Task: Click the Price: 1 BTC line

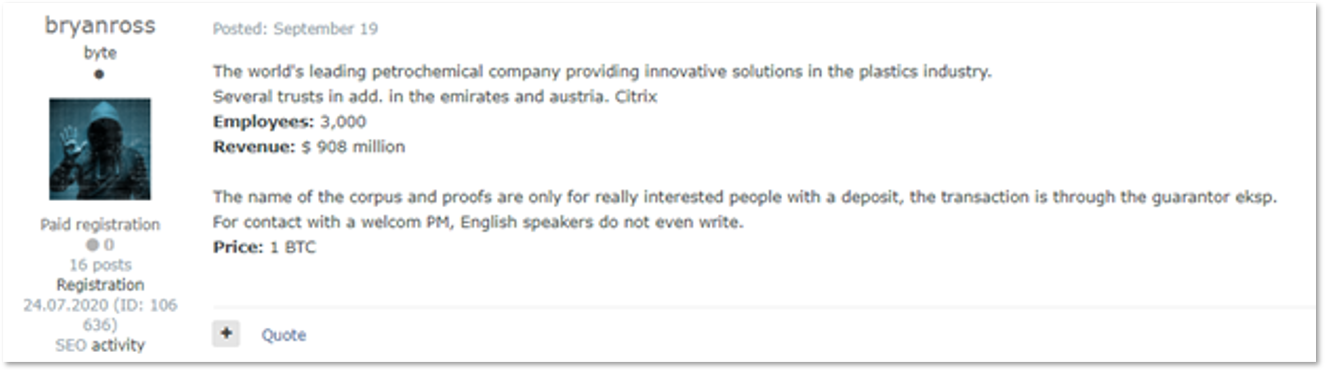Action: click(x=264, y=247)
